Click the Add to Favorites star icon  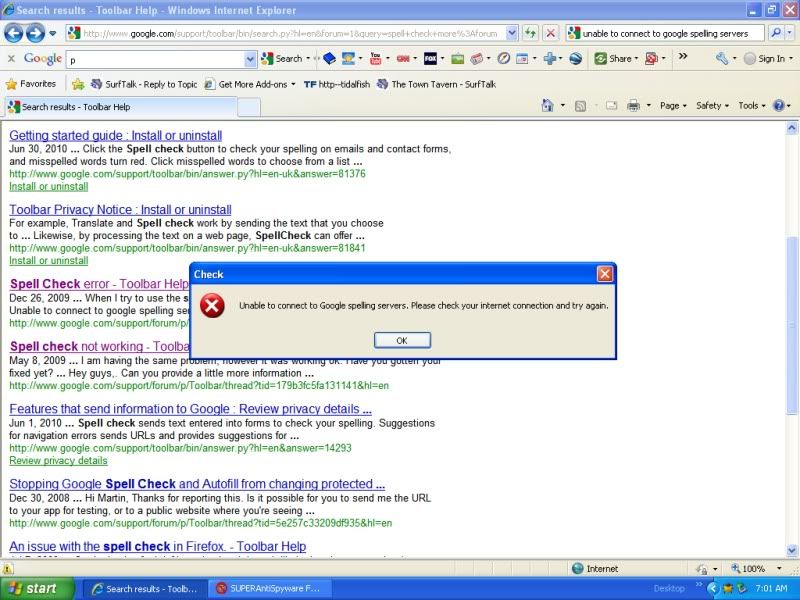coord(78,84)
